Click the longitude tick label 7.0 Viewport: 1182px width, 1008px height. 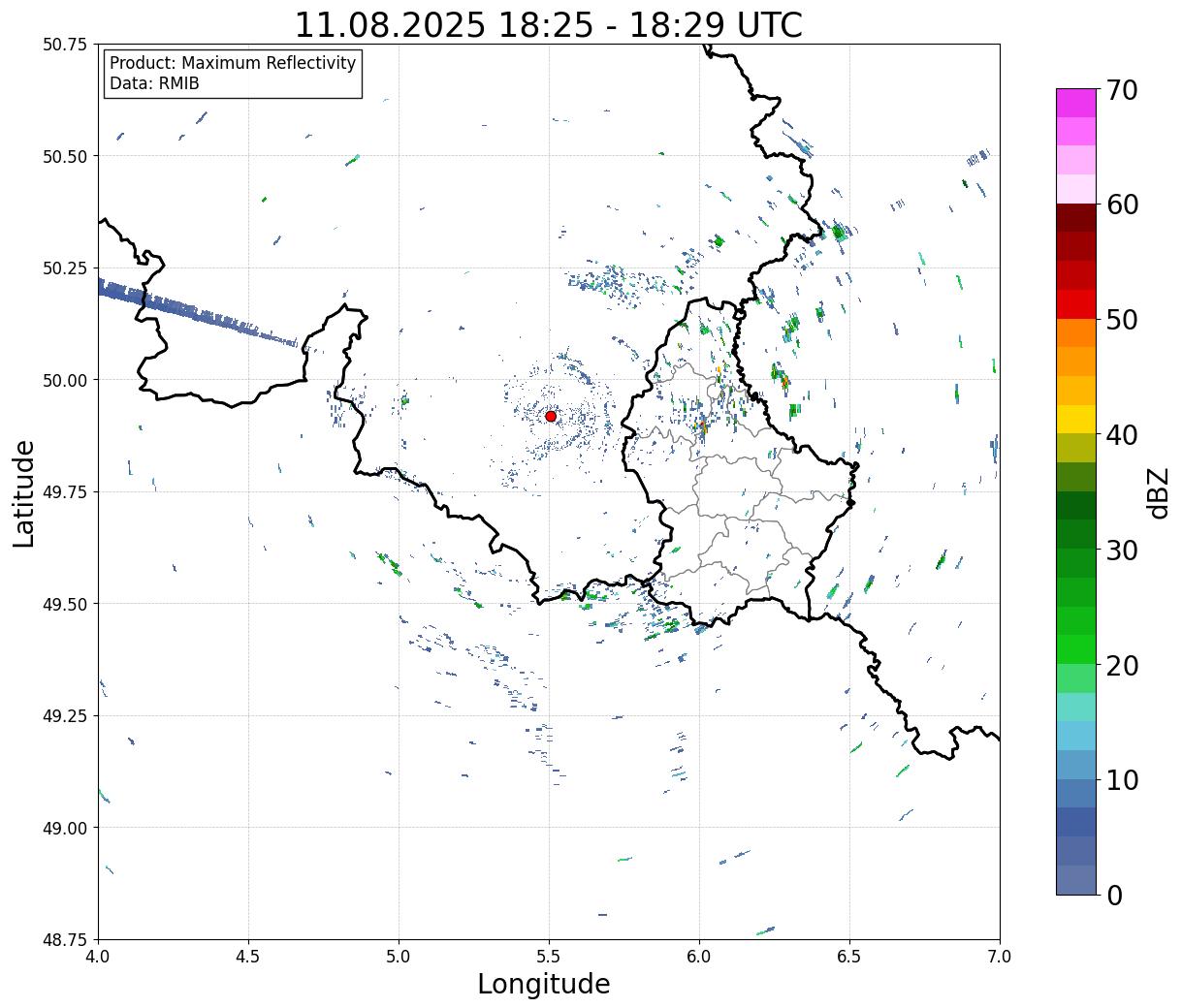1000,956
